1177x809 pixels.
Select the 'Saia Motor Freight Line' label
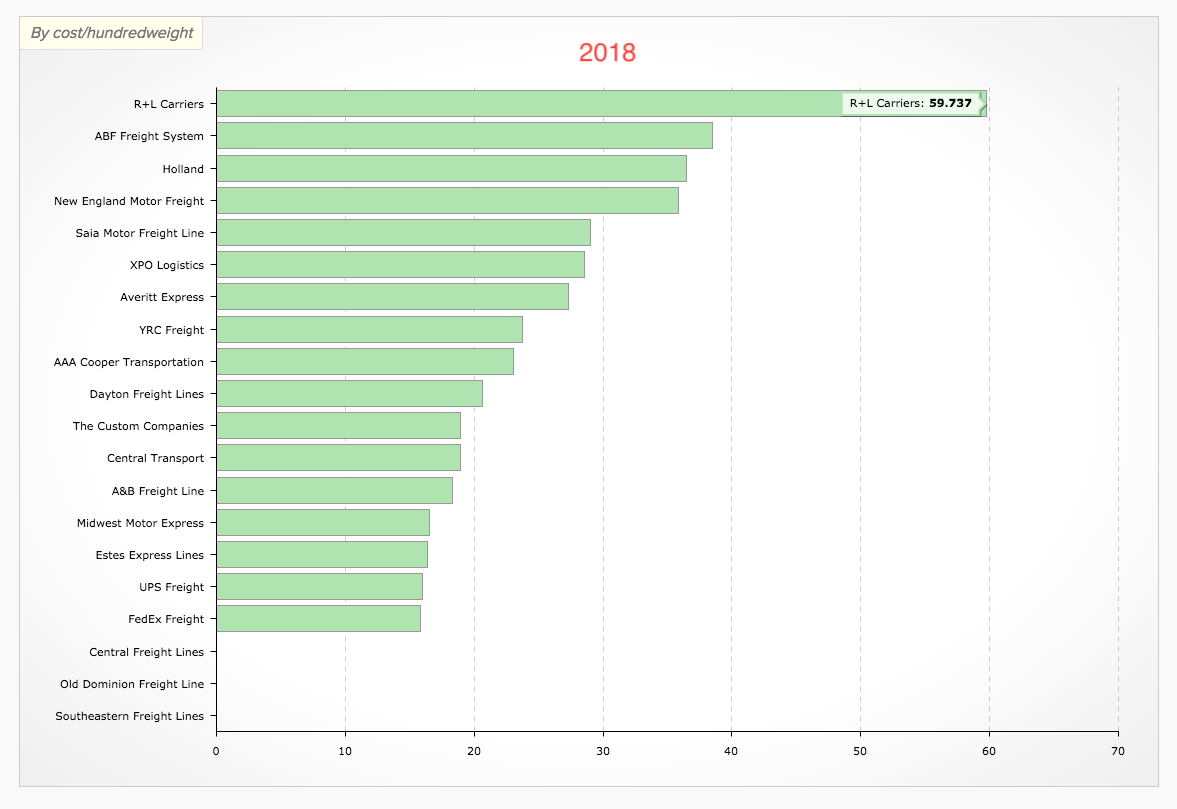140,233
